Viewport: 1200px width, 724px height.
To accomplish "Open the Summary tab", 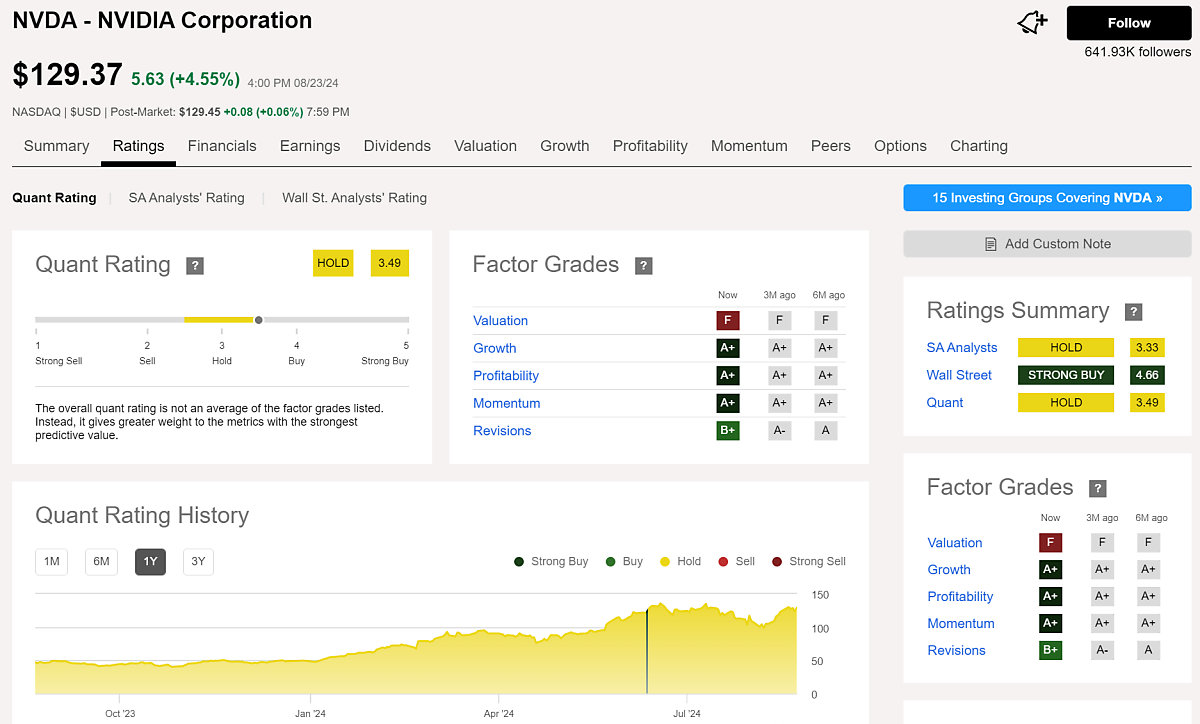I will coord(56,146).
